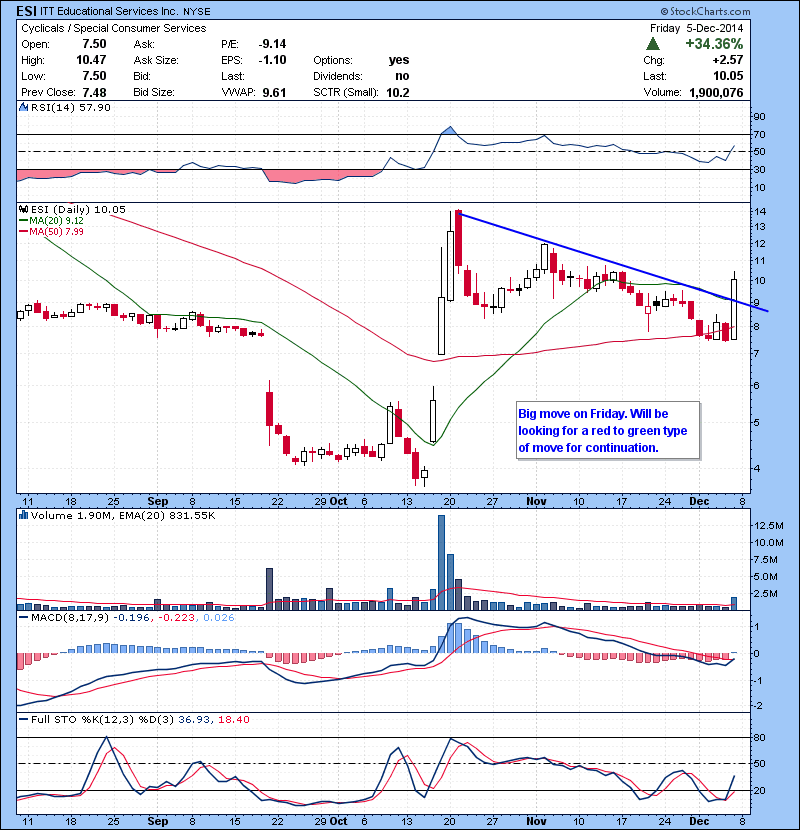The height and width of the screenshot is (830, 800).
Task: Click the tallest volume bar near October 20
Action: (x=441, y=563)
